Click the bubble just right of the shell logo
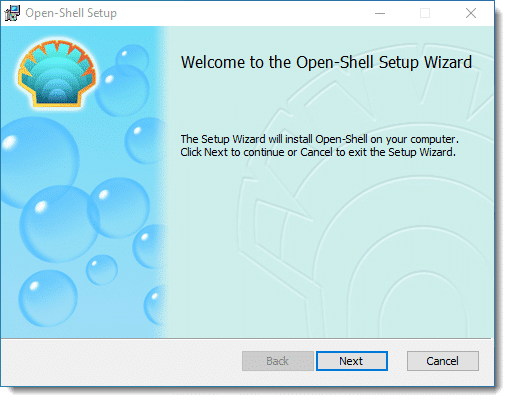 (123, 90)
